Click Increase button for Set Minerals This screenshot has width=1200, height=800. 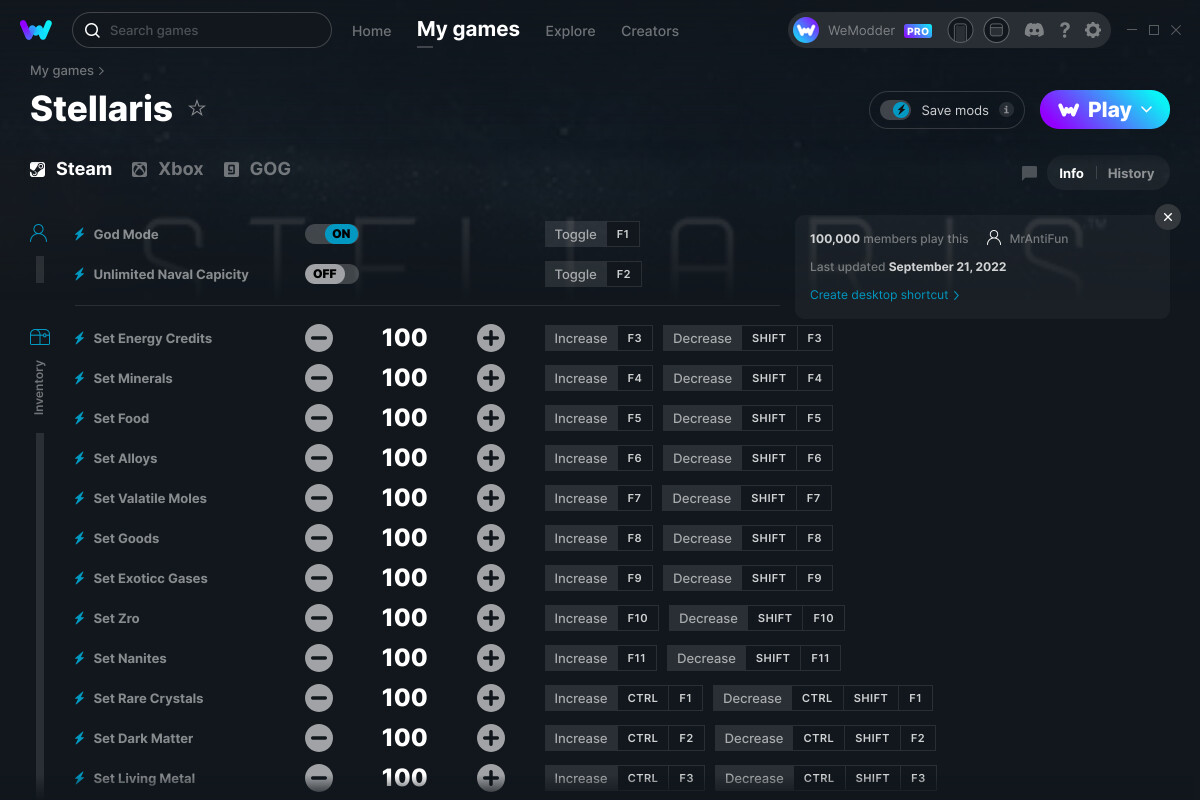[581, 378]
